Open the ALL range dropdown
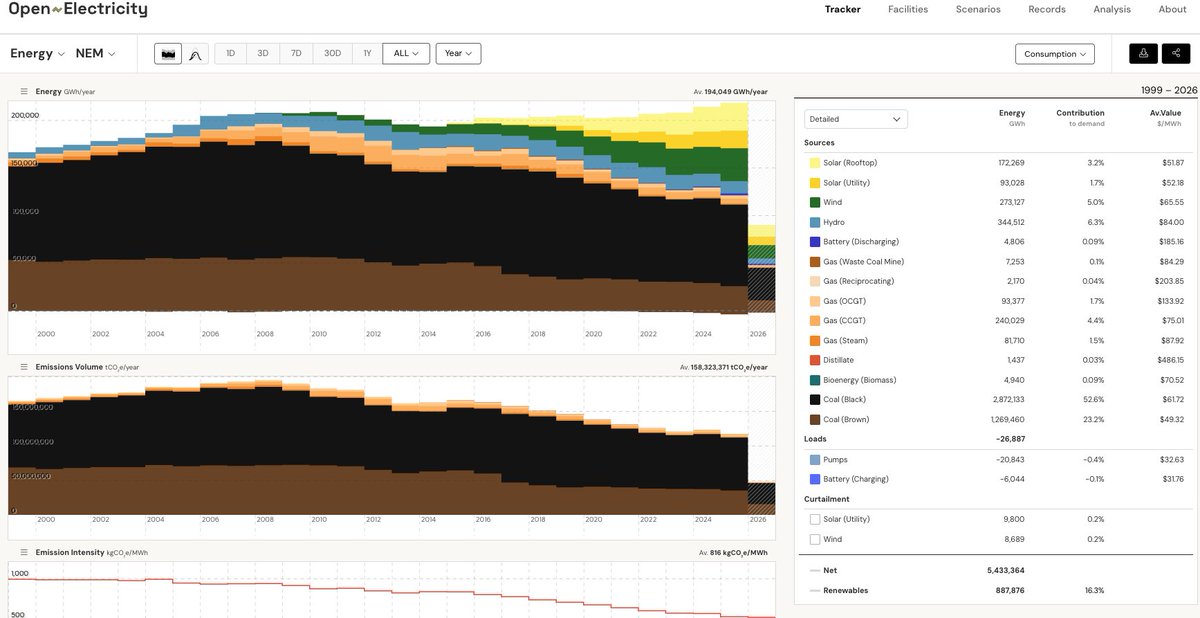The width and height of the screenshot is (1200, 618). coord(406,54)
